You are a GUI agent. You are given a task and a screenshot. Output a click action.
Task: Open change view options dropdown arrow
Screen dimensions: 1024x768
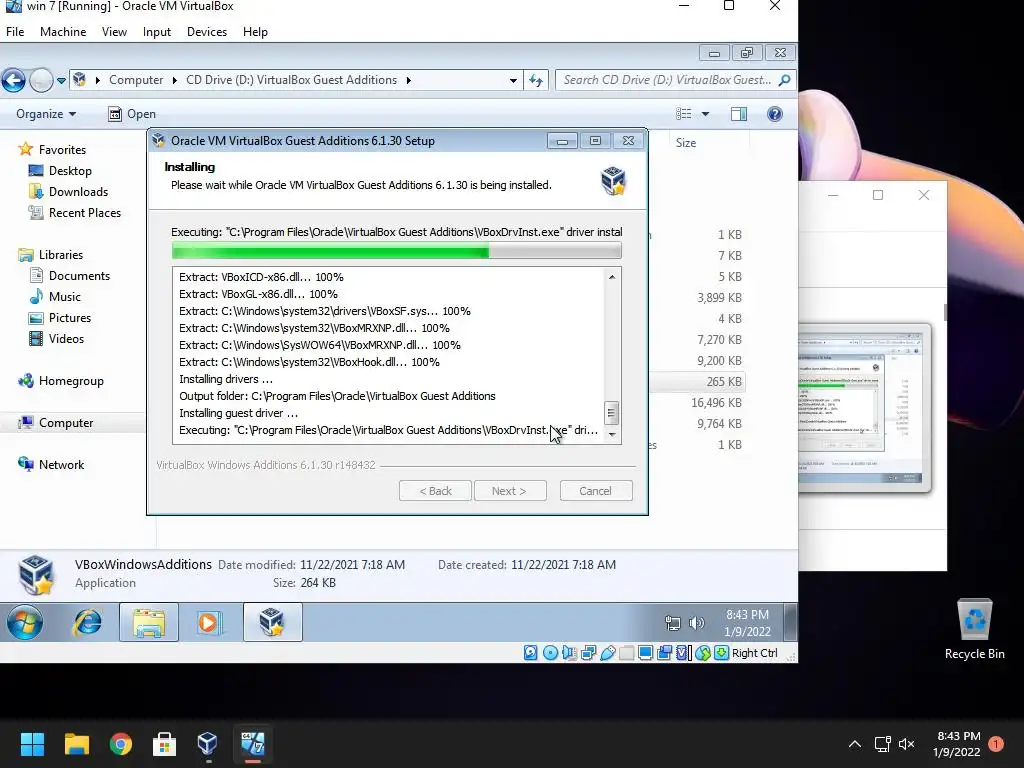[705, 114]
